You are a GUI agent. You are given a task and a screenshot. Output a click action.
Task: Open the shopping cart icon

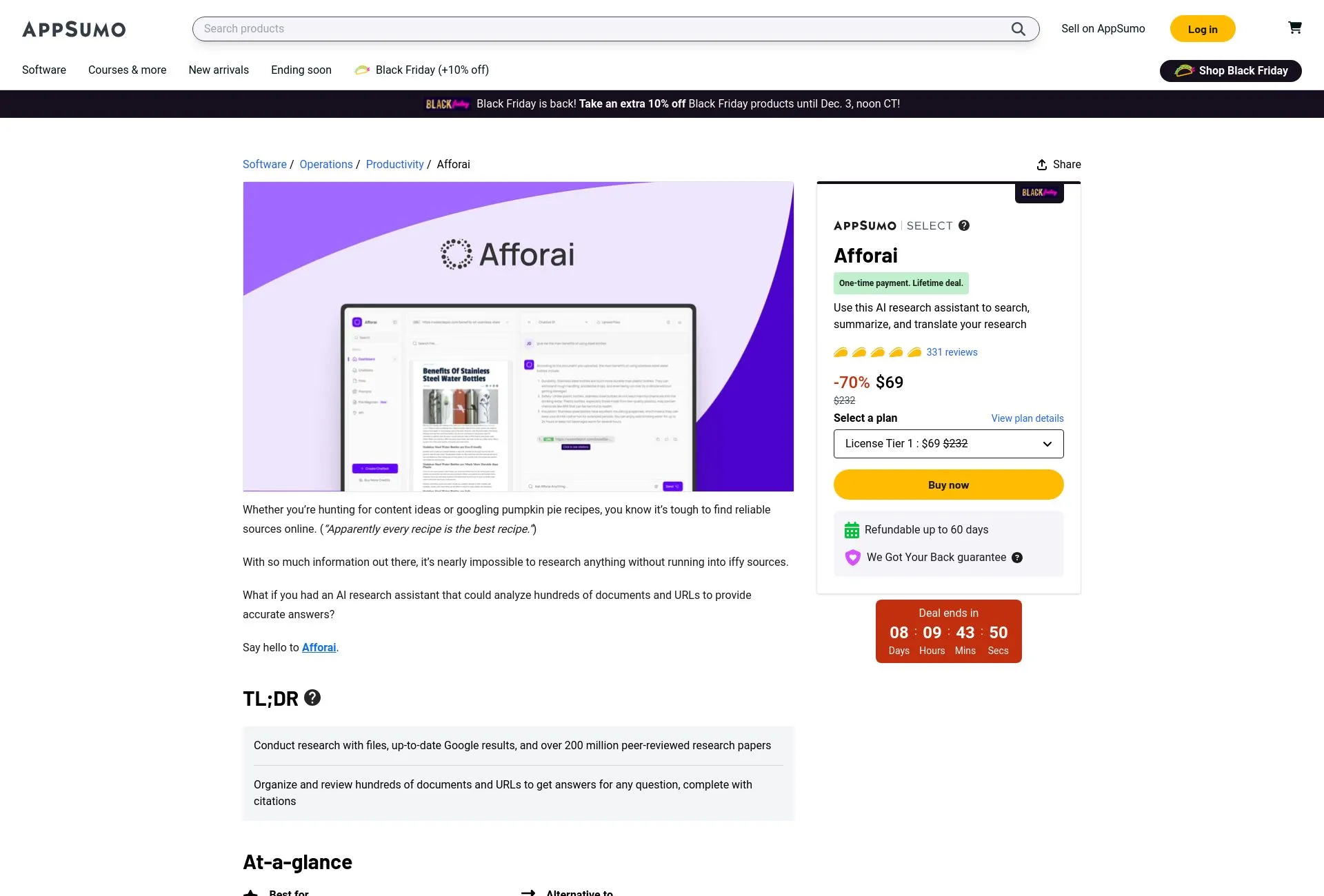tap(1294, 28)
